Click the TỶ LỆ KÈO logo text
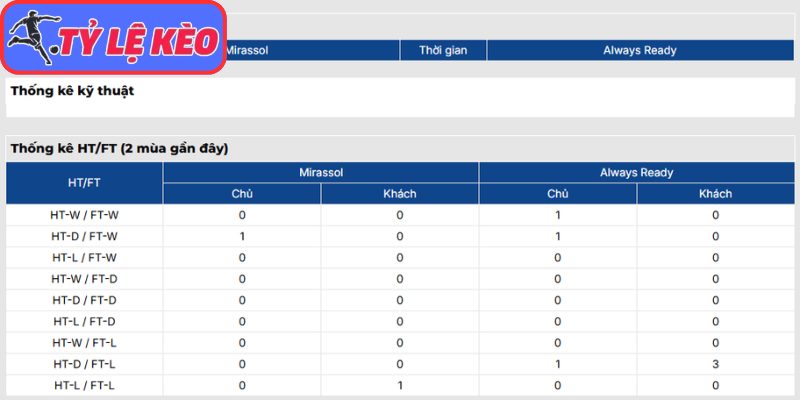 (138, 41)
